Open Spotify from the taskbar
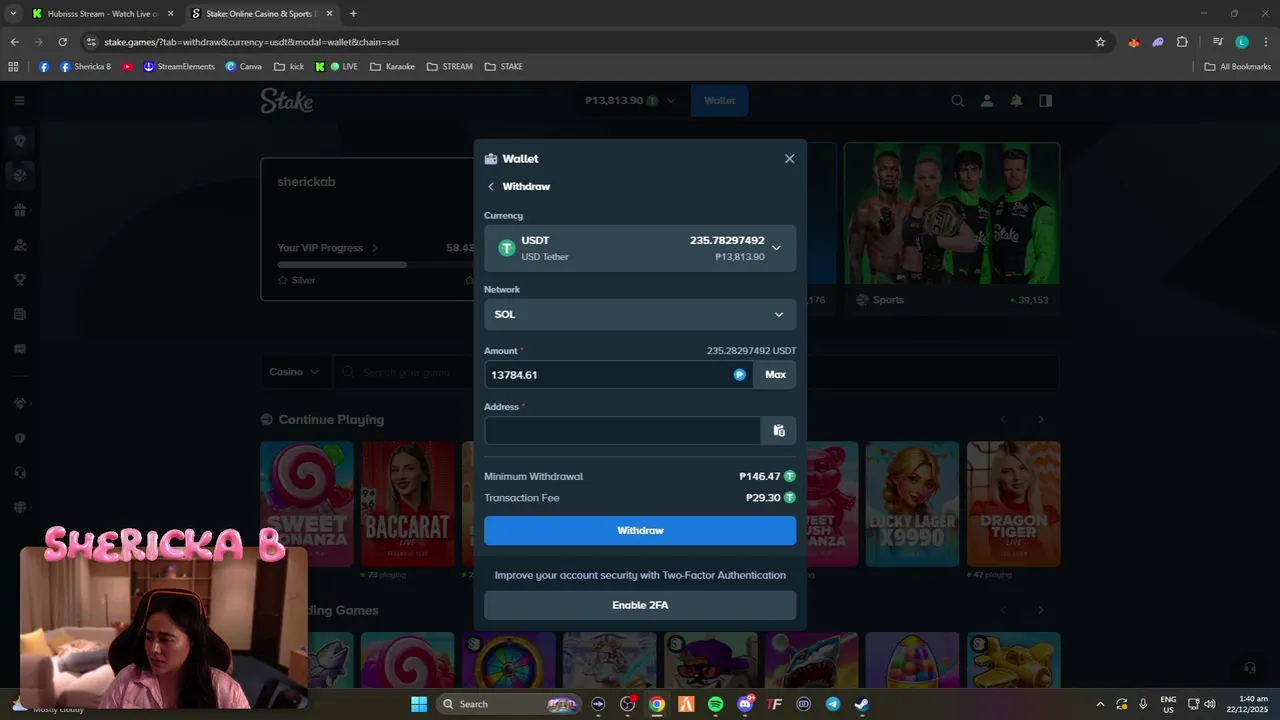 (x=716, y=704)
